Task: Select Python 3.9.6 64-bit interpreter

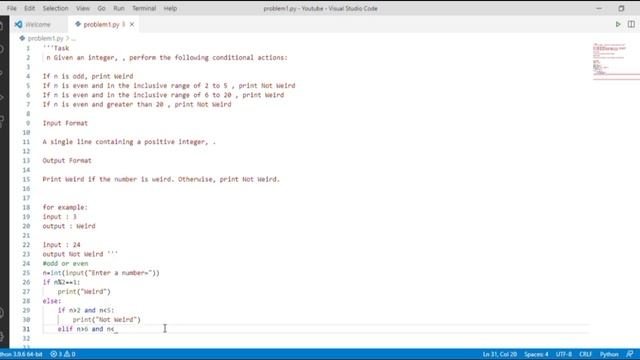Action: pos(21,354)
